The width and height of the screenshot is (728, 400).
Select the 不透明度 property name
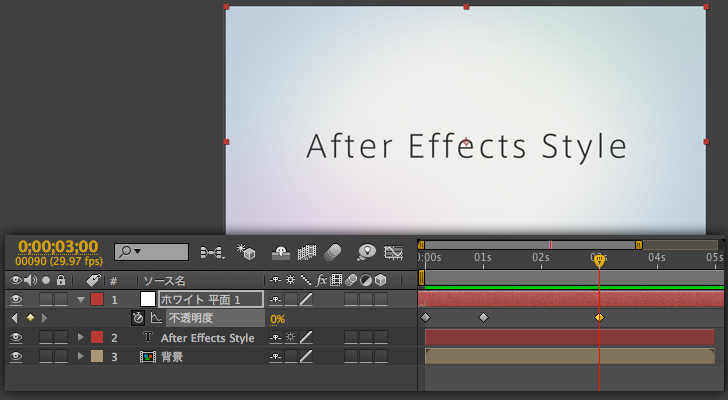[191, 318]
